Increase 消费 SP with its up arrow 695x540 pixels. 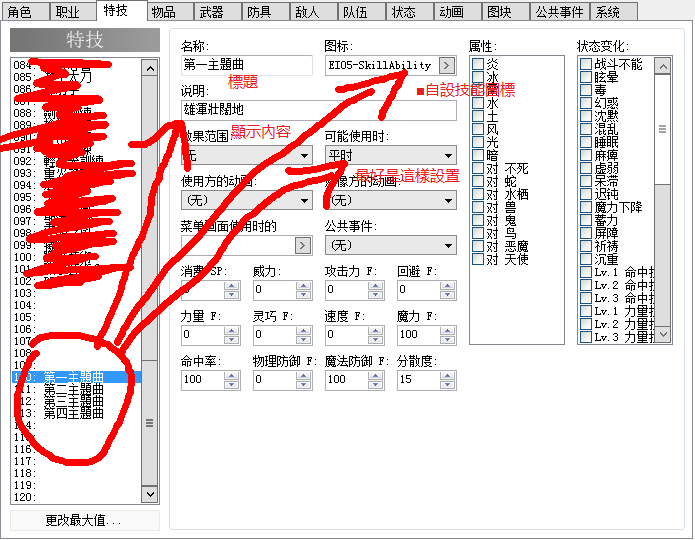pos(231,286)
